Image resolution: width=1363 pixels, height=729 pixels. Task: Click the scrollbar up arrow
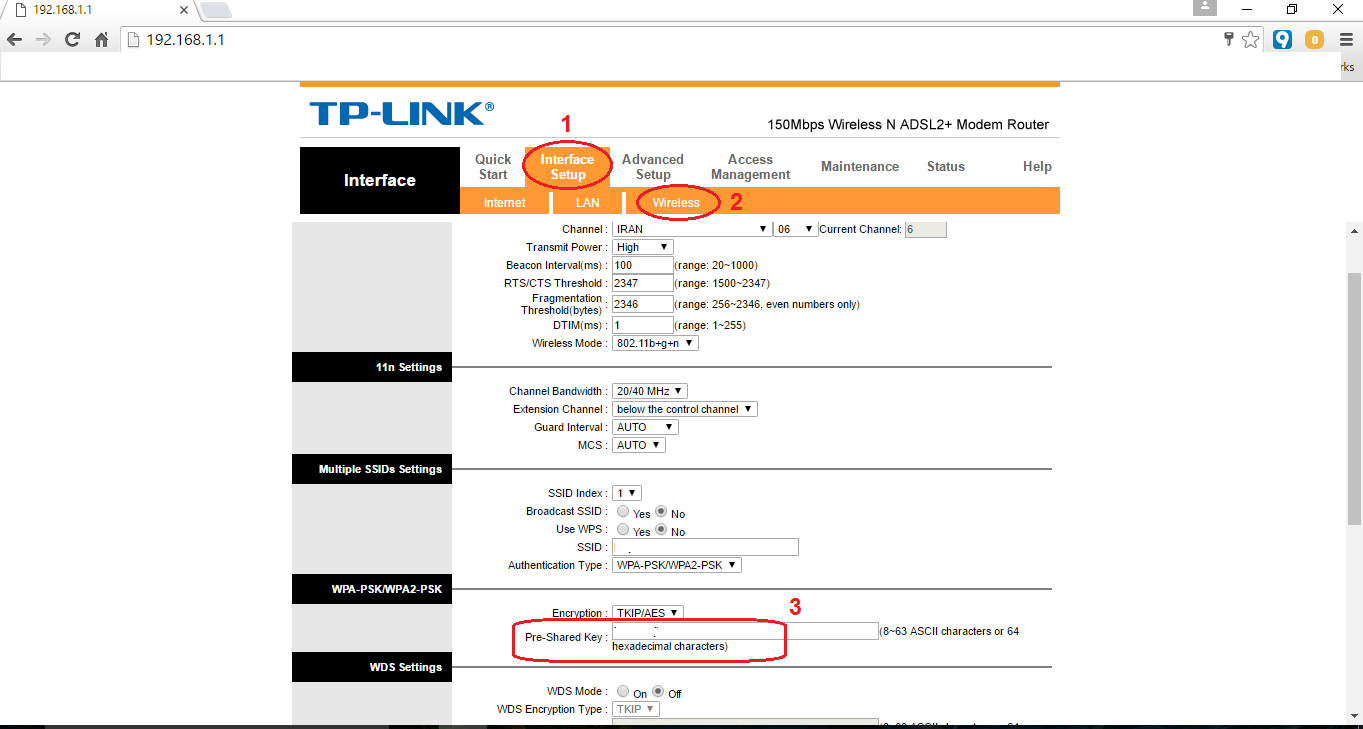[1354, 229]
